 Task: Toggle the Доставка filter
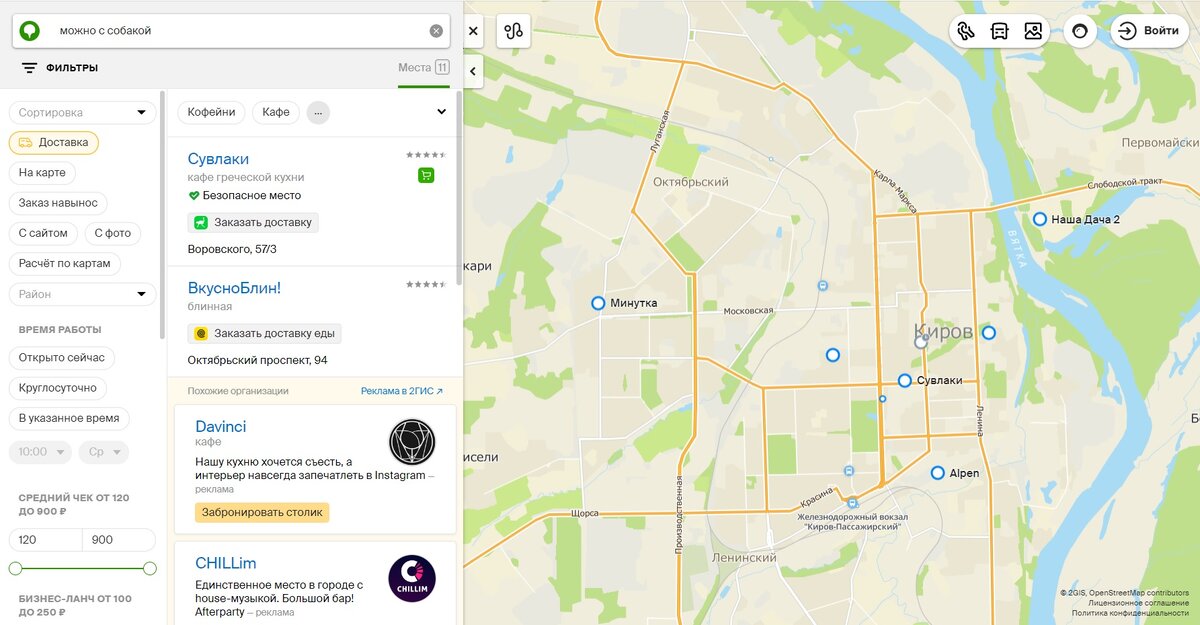[x=54, y=142]
